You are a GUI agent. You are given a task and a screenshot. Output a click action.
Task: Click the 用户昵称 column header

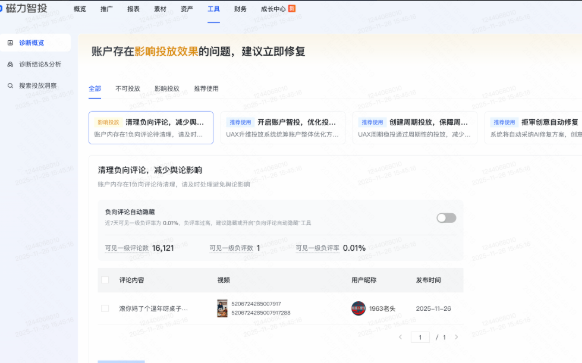364,280
